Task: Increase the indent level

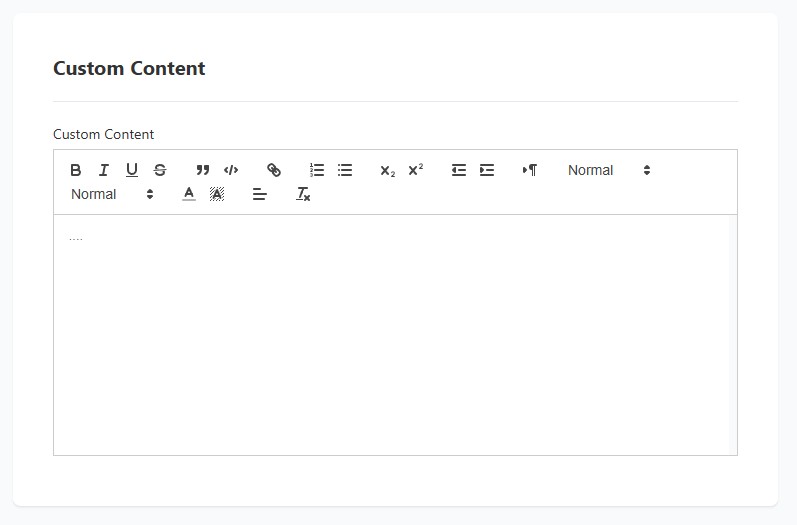Action: coord(487,170)
